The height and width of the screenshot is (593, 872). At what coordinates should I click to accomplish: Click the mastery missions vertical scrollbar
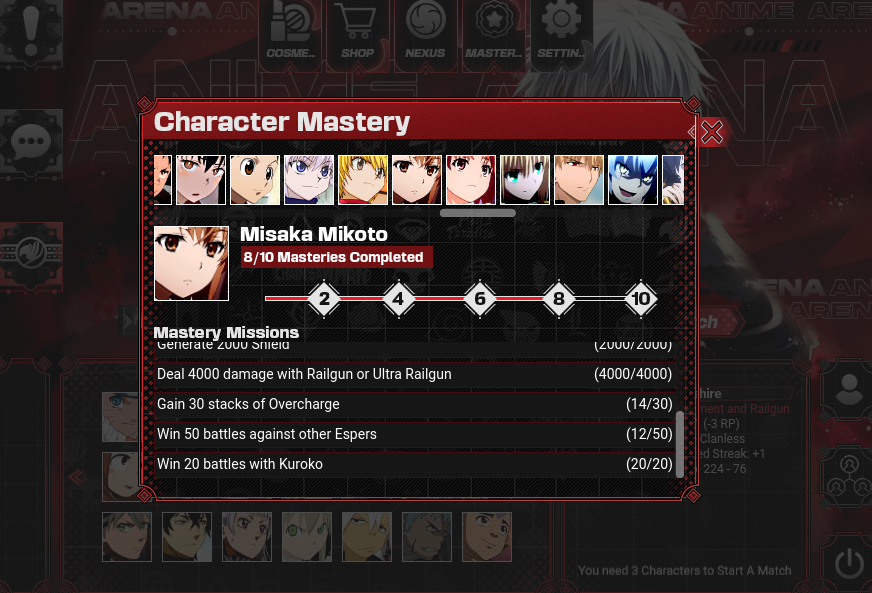pyautogui.click(x=680, y=444)
